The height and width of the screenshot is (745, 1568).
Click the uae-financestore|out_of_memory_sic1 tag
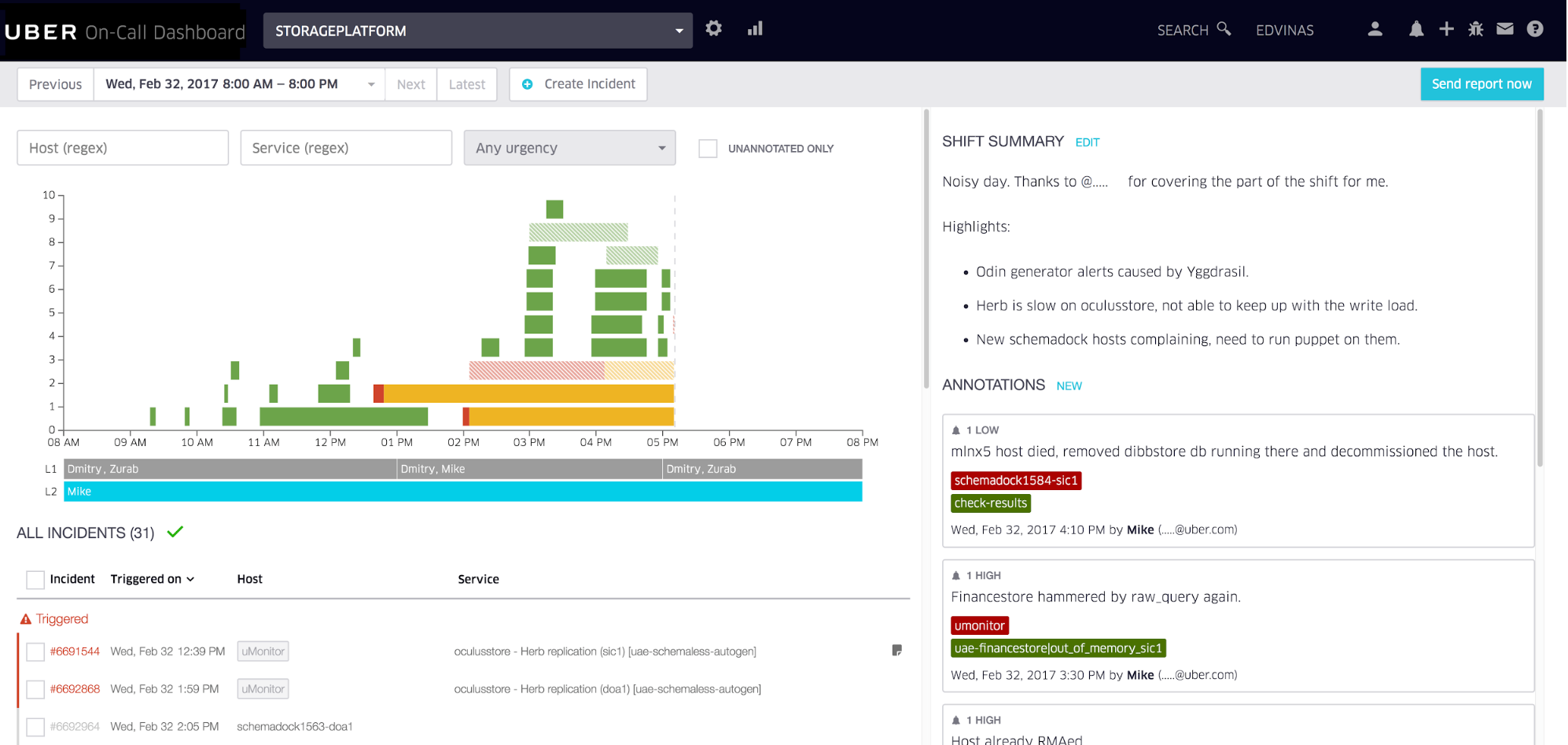1058,648
